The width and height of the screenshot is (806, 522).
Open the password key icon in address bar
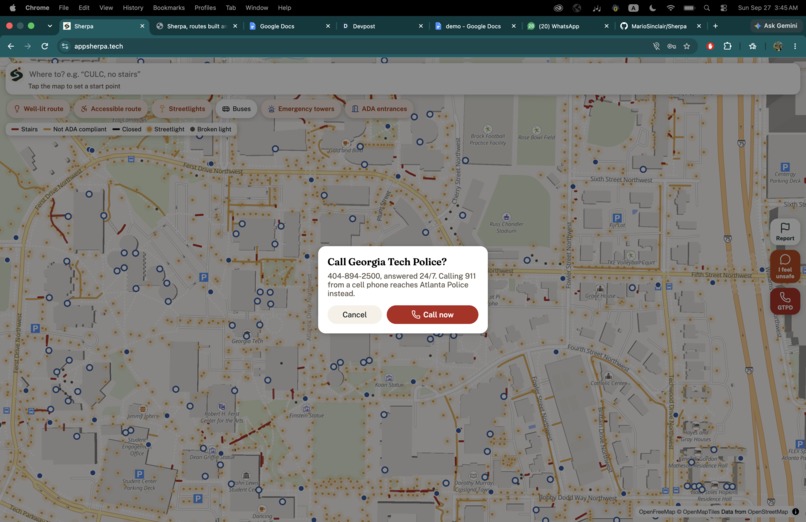point(671,46)
